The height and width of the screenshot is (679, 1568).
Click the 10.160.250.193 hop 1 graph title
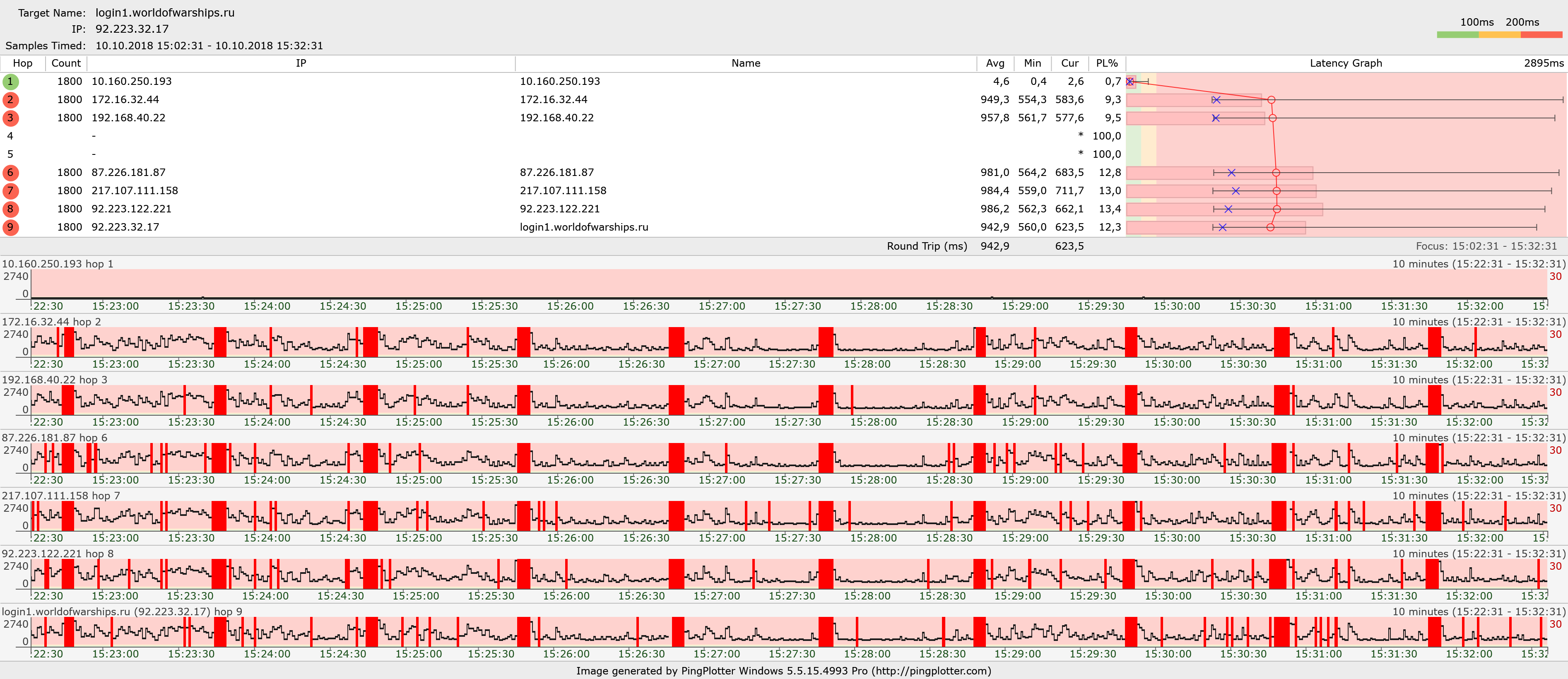click(x=58, y=264)
